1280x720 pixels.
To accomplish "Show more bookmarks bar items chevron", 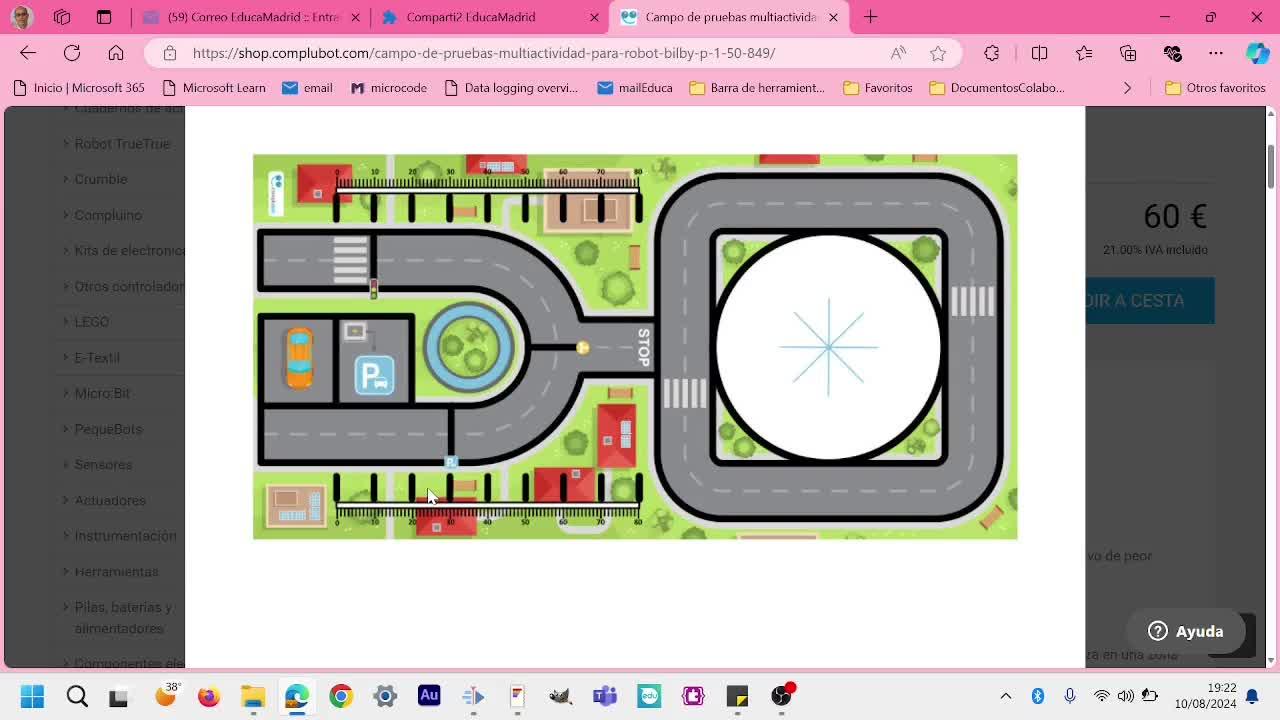I will point(1127,88).
